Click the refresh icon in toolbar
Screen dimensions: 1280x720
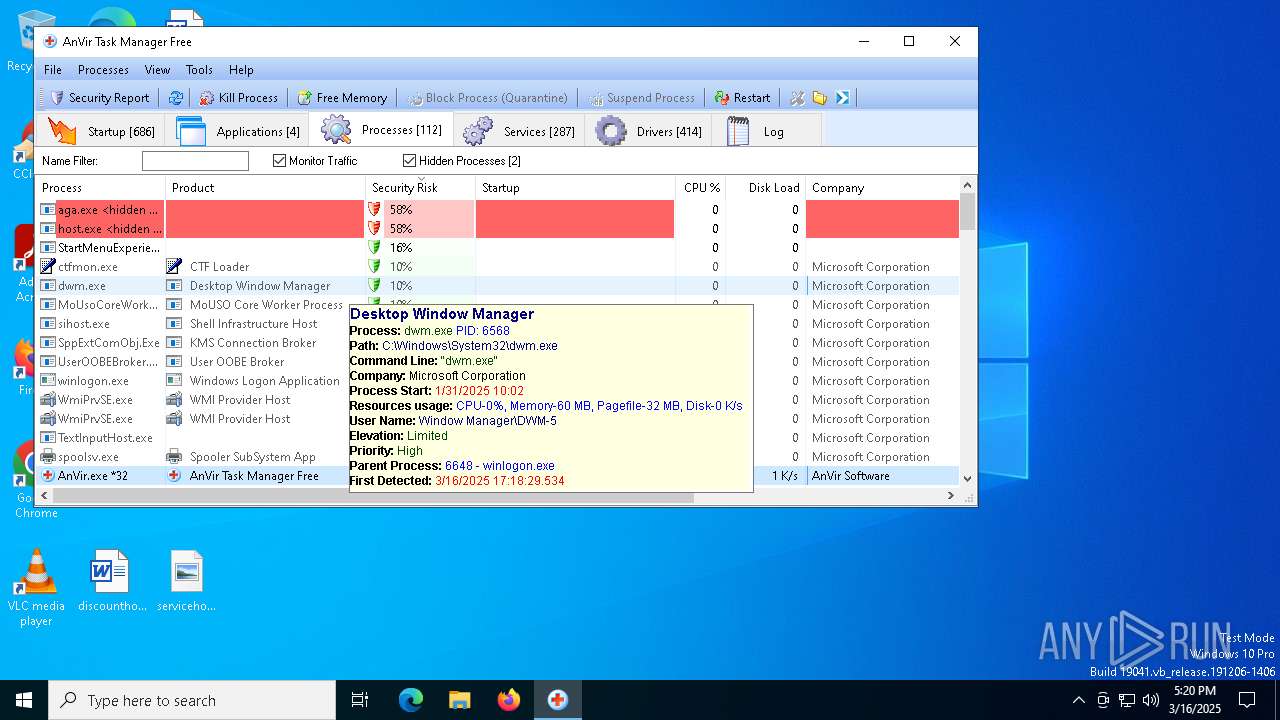pyautogui.click(x=176, y=98)
